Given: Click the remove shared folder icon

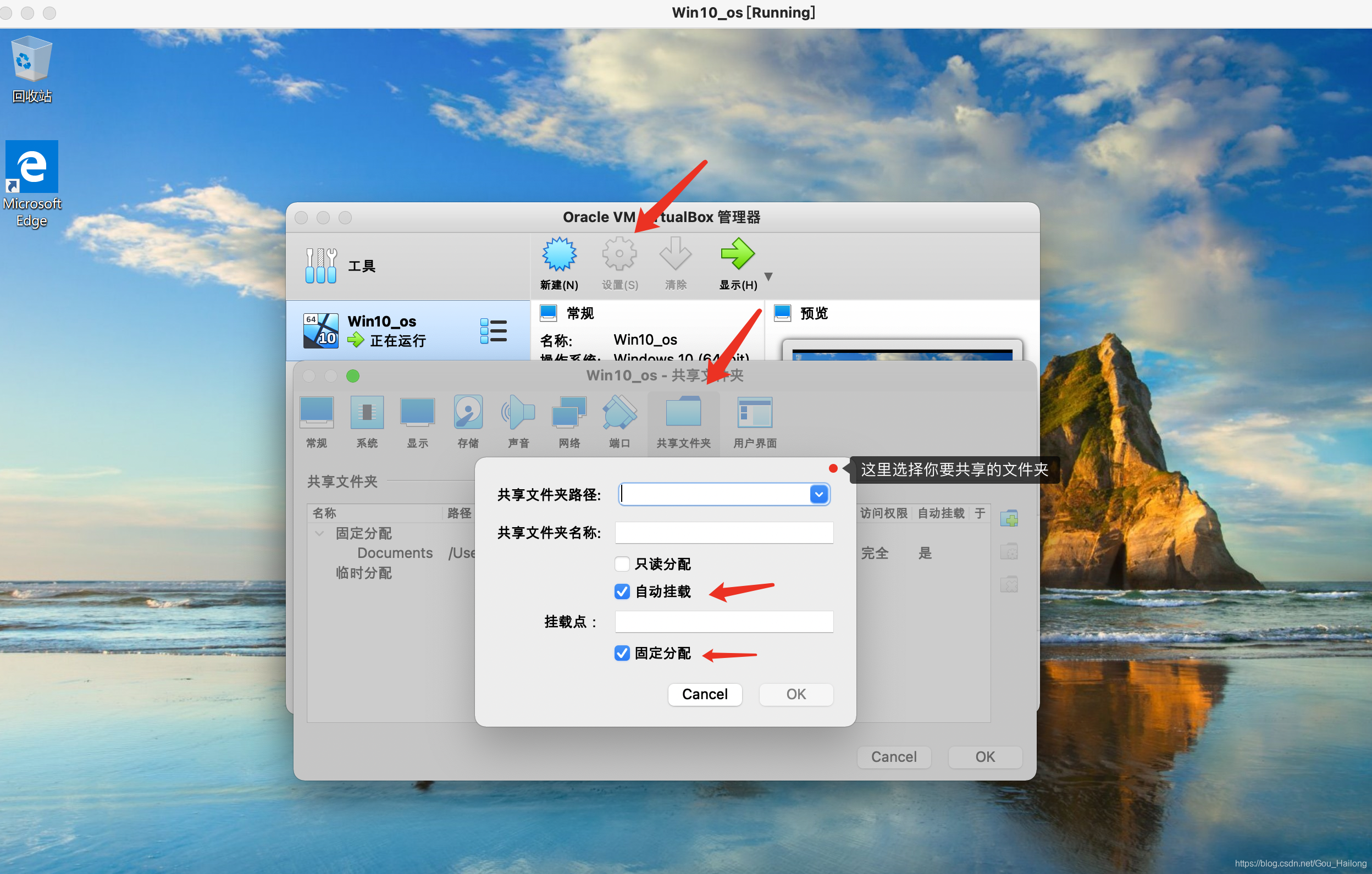Looking at the screenshot, I should coord(1009,584).
